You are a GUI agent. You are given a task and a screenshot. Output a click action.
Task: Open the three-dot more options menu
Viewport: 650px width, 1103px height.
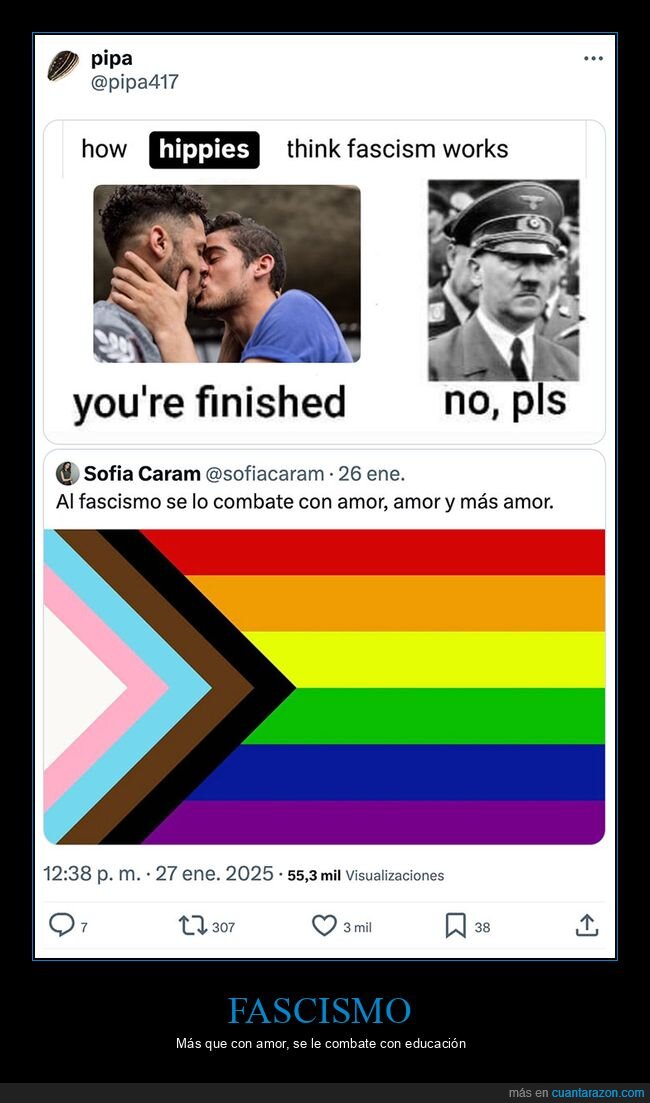[593, 59]
